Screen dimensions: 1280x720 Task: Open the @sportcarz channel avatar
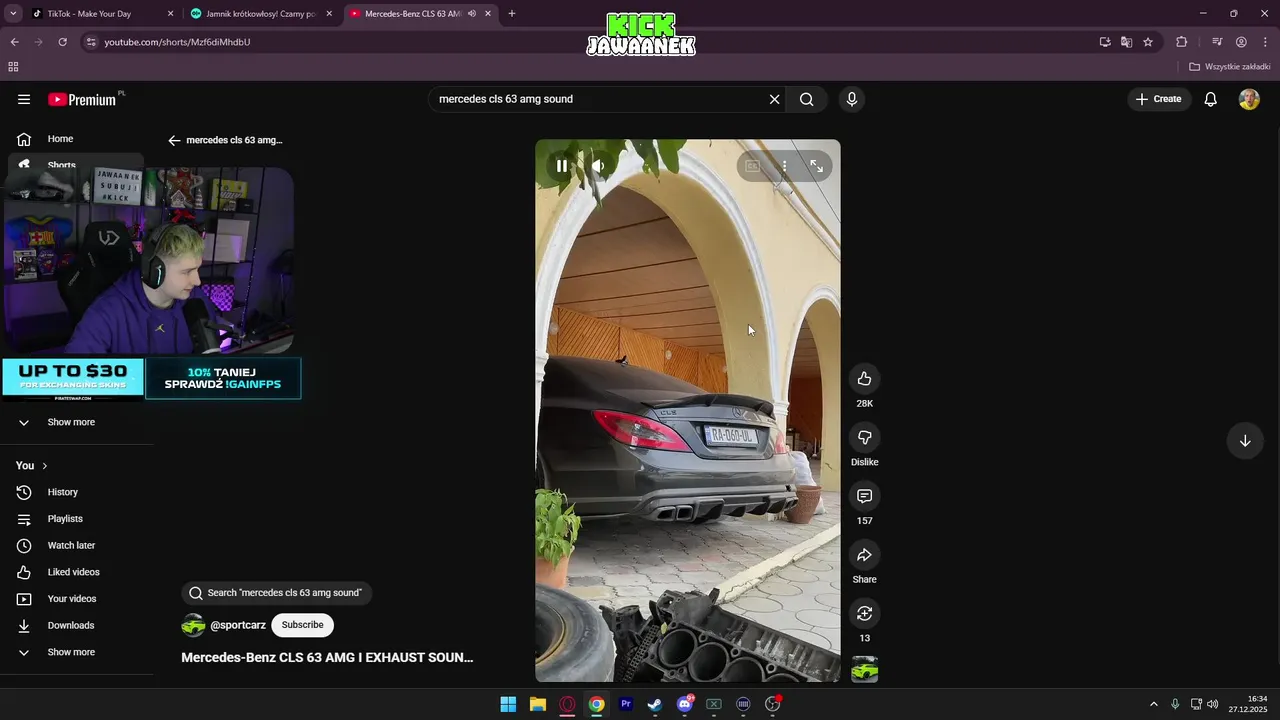pyautogui.click(x=193, y=626)
